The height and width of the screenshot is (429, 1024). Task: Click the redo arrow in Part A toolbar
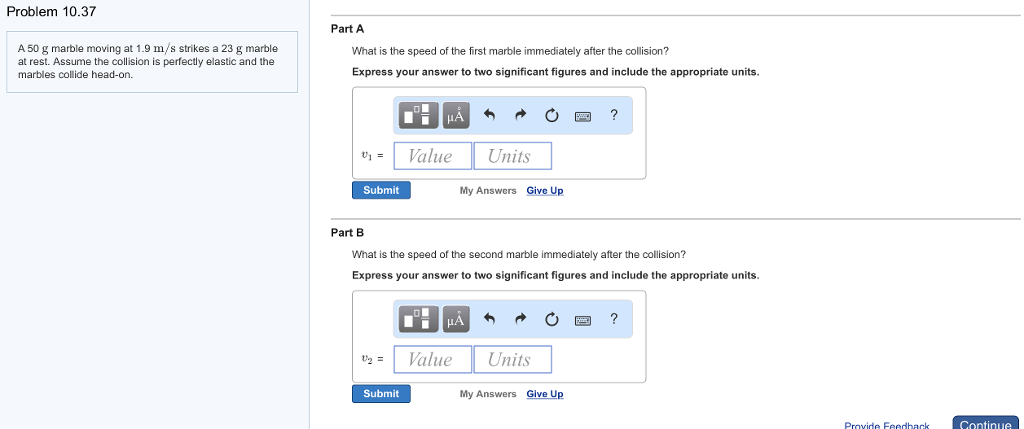520,116
